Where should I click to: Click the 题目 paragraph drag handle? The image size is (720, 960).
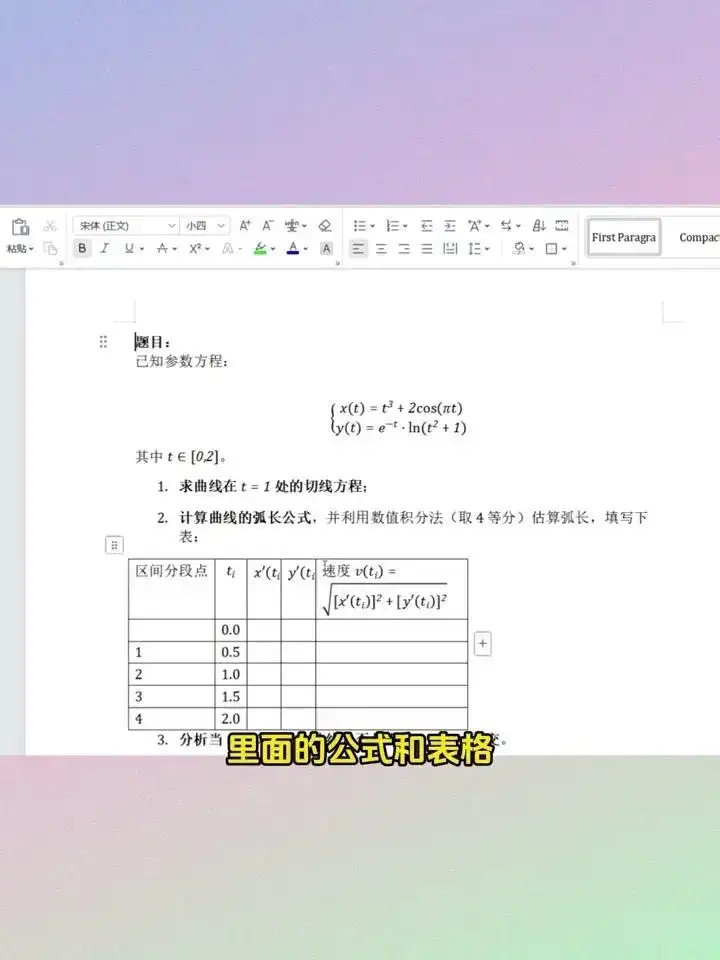[x=103, y=342]
